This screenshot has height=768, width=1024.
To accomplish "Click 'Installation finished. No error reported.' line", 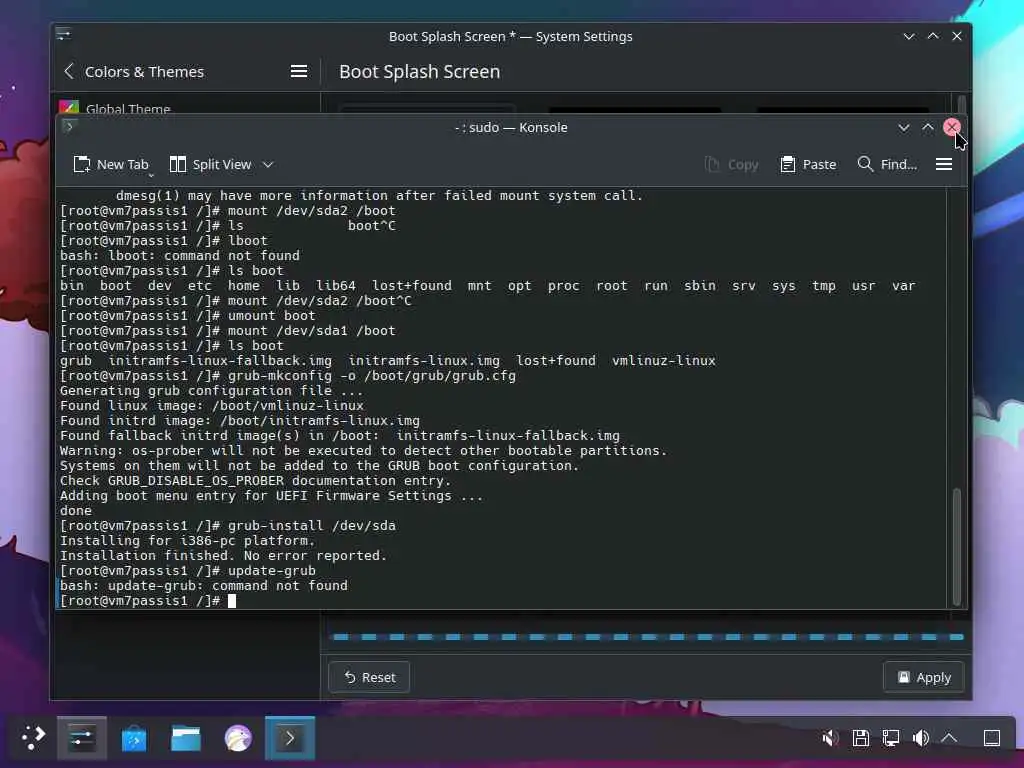I will 223,556.
